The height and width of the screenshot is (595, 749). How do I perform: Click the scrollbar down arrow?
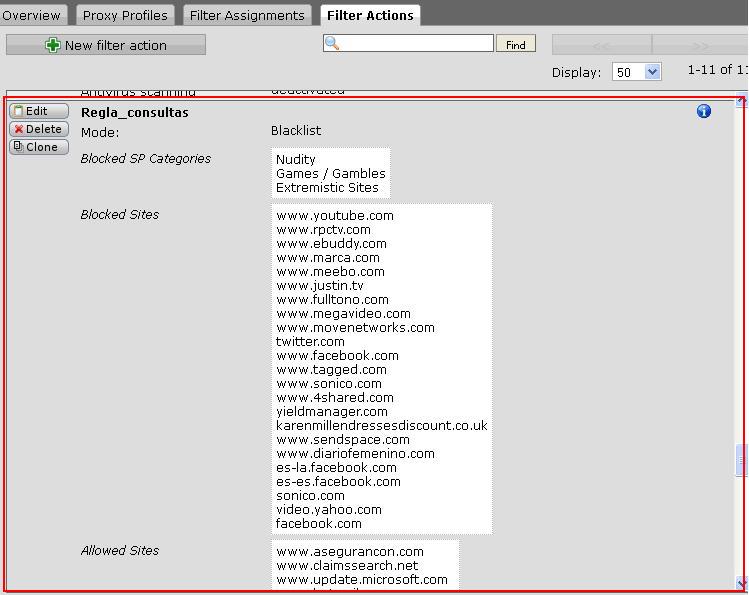click(x=741, y=583)
